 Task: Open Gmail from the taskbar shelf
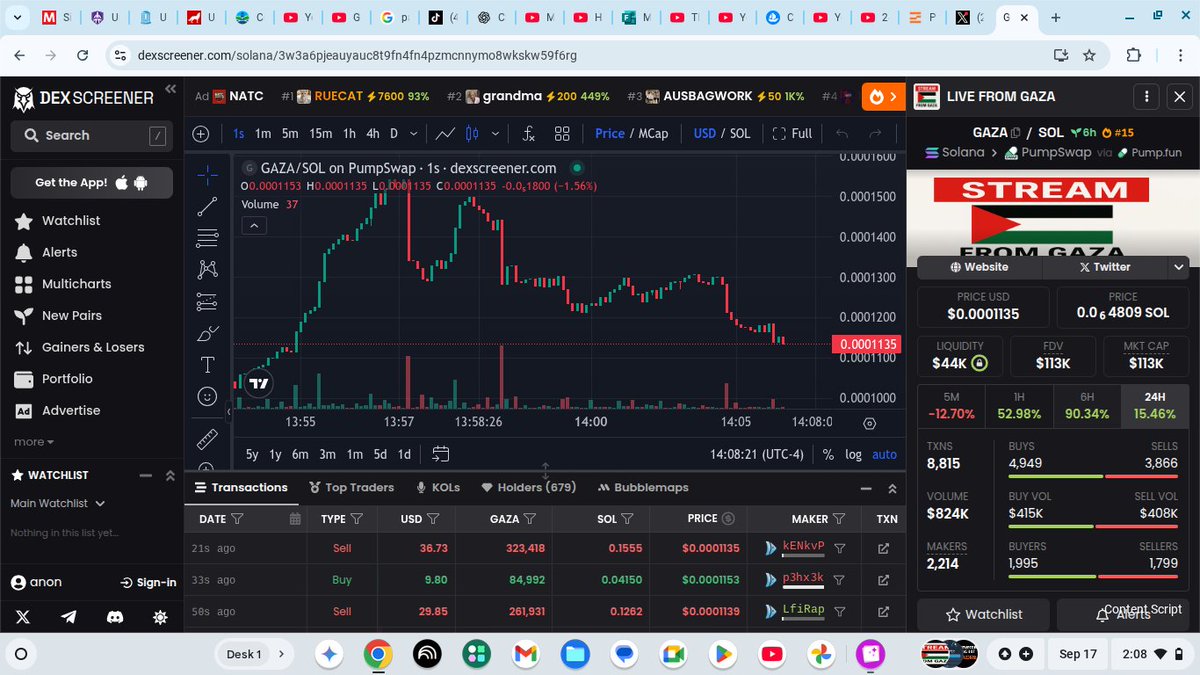pyautogui.click(x=526, y=654)
